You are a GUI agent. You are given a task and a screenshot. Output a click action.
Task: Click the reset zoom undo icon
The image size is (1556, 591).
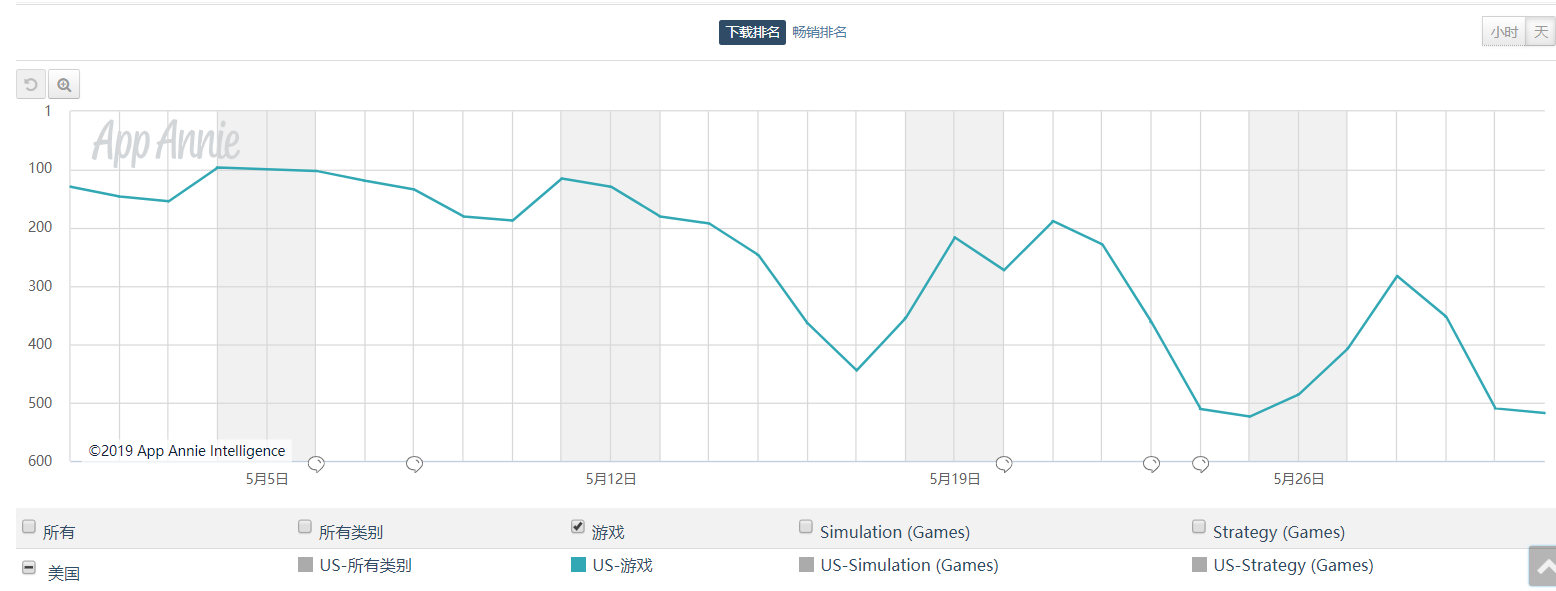pos(31,85)
